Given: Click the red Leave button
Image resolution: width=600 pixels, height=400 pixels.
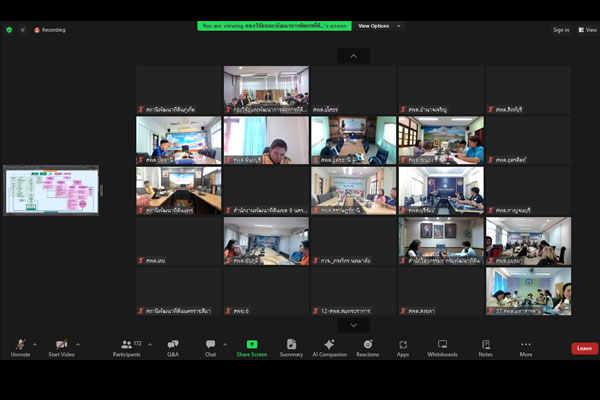Looking at the screenshot, I should (x=584, y=348).
